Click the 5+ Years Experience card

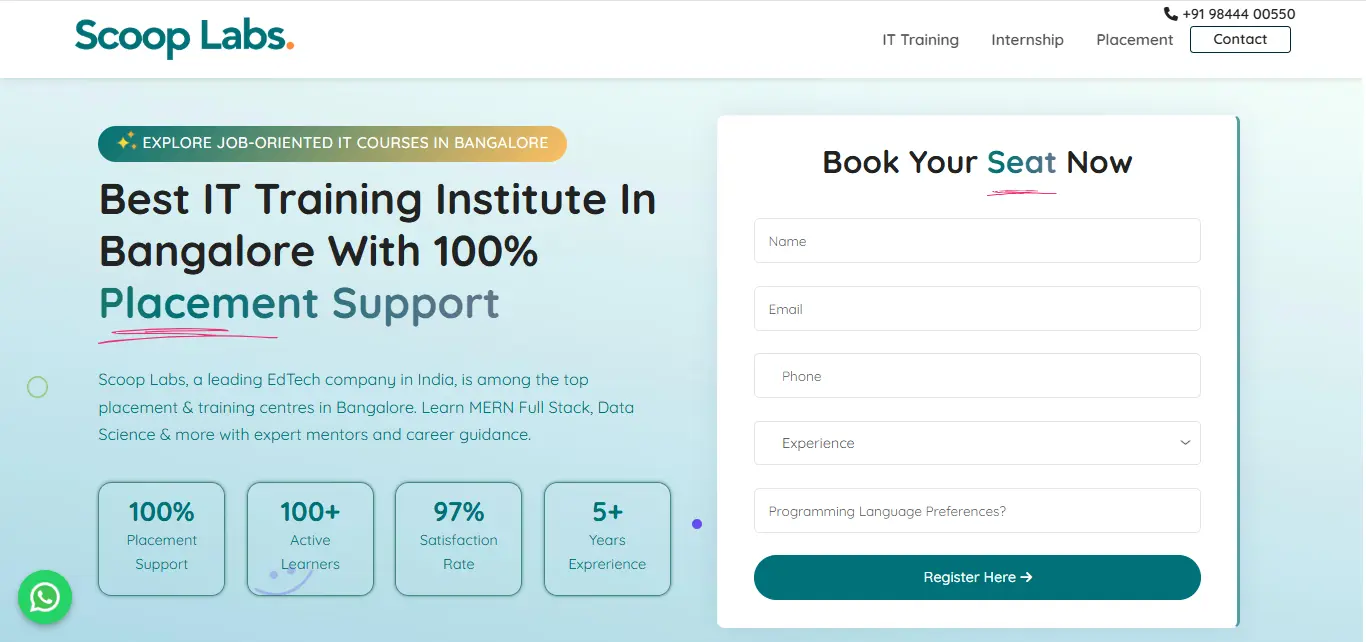point(607,538)
